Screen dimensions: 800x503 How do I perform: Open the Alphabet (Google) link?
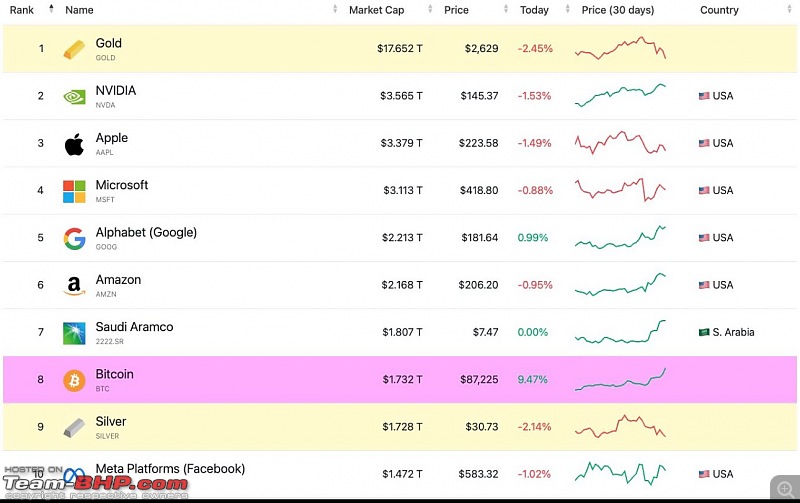click(146, 233)
